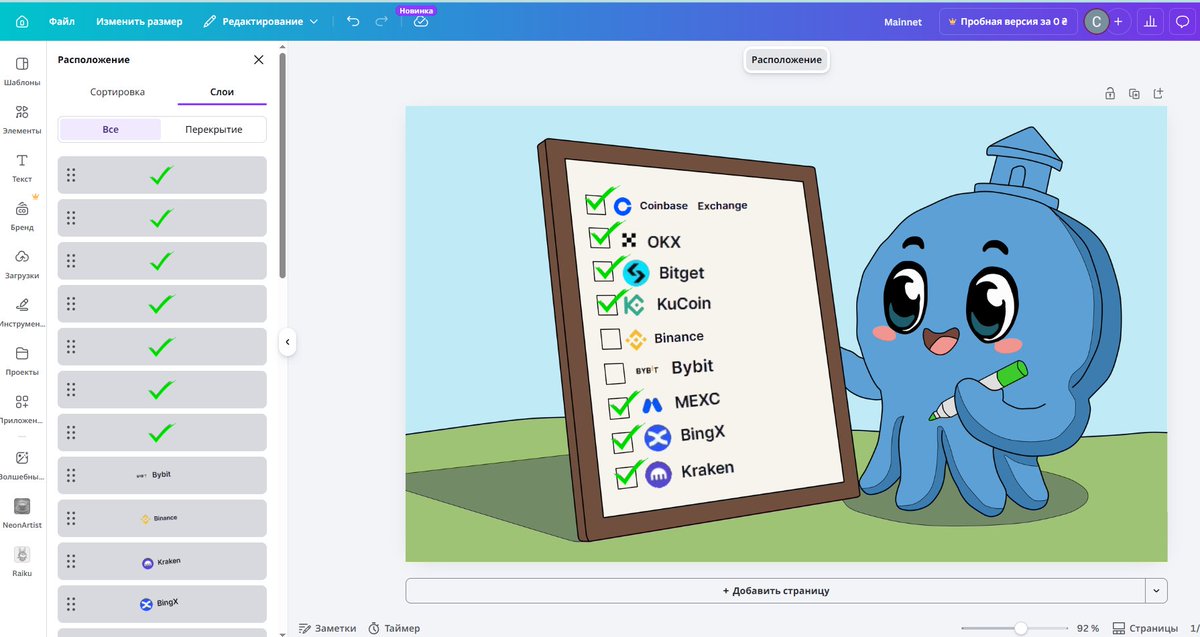Click the empty Binance checkbox on canvas

[x=611, y=340]
